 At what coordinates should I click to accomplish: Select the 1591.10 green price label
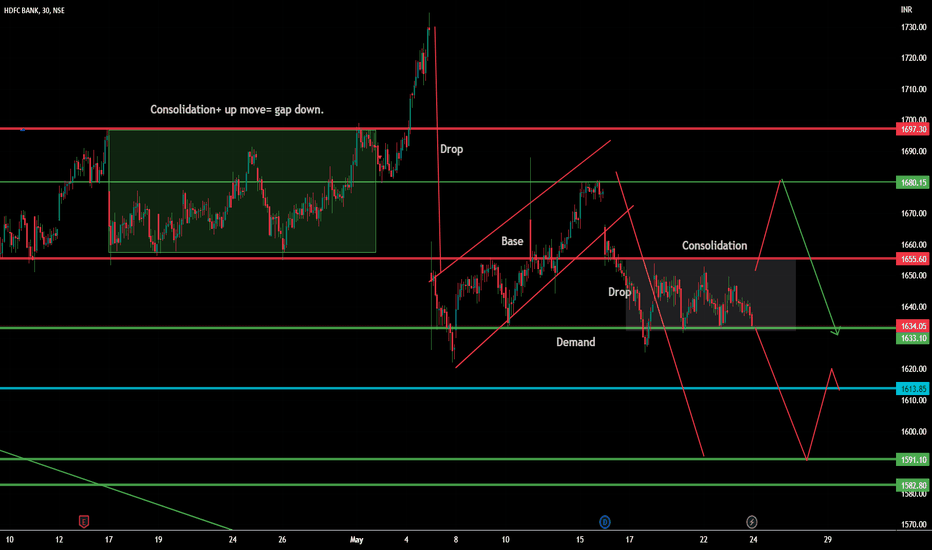pos(912,460)
